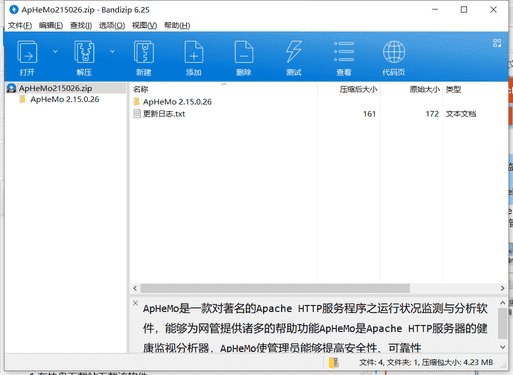Screen dimensions: 513x375
Task: Click the original size value 172
Action: coord(432,114)
